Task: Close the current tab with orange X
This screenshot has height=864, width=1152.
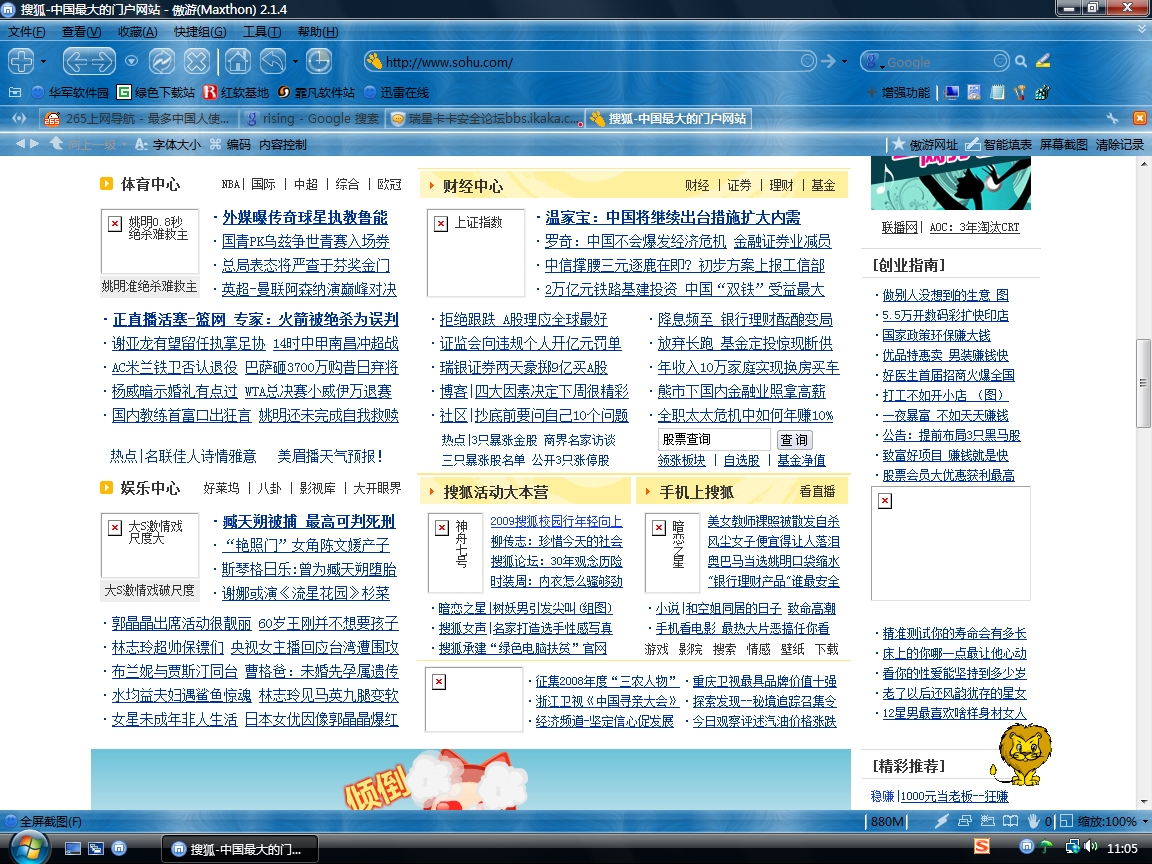Action: (x=1140, y=118)
